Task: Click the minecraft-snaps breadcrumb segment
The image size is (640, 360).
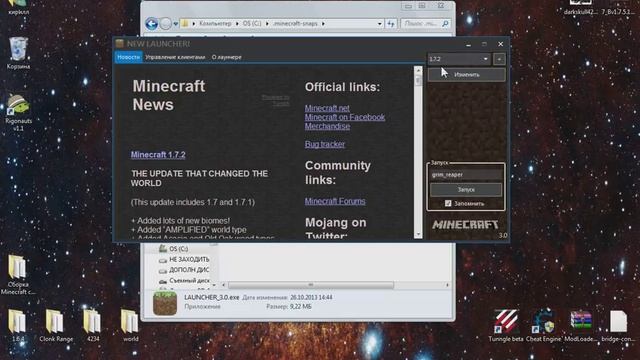Action: 295,24
